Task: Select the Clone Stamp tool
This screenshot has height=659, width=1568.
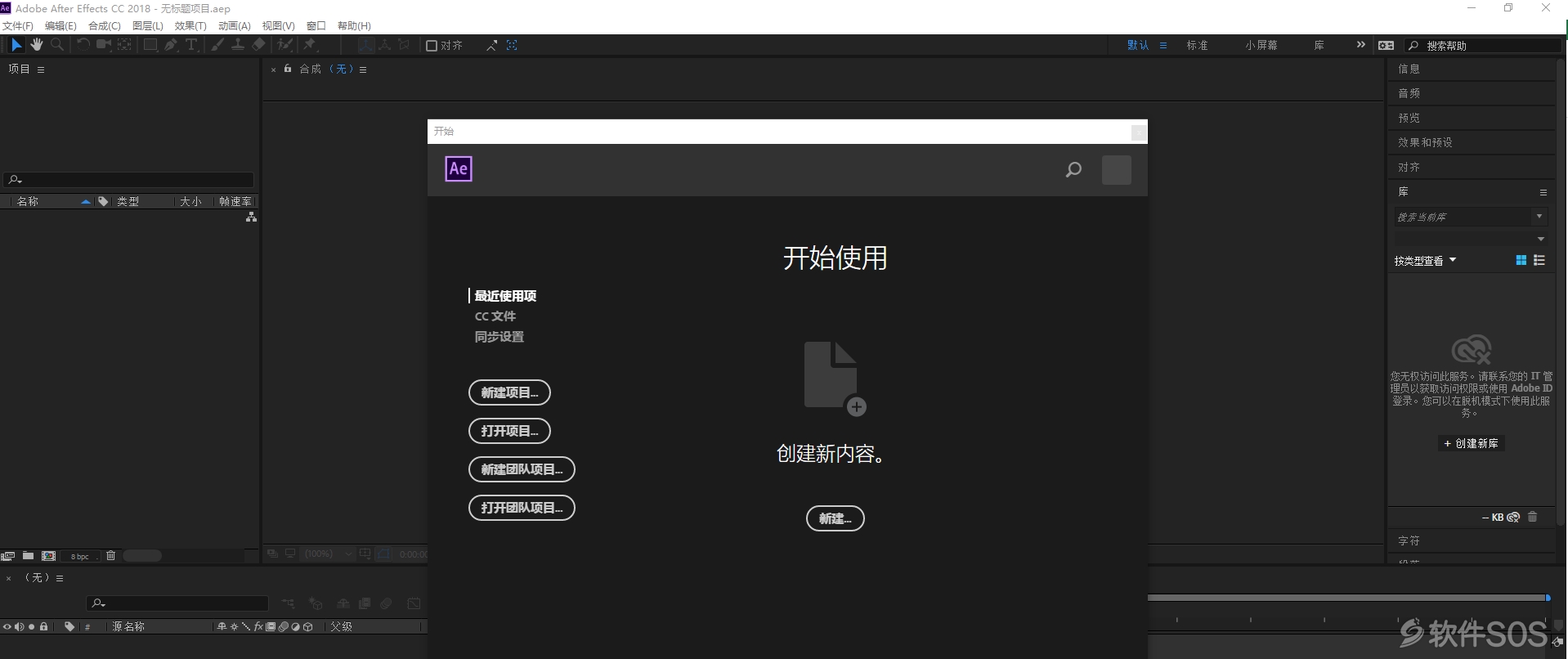Action: [x=238, y=45]
